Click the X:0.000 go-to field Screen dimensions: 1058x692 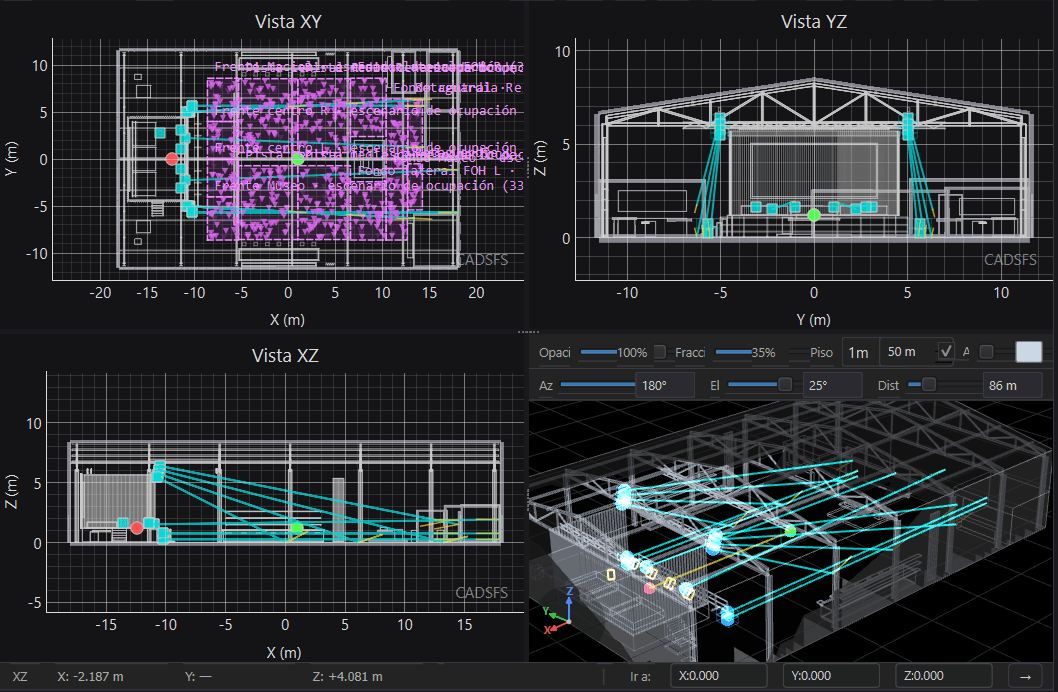(x=719, y=676)
